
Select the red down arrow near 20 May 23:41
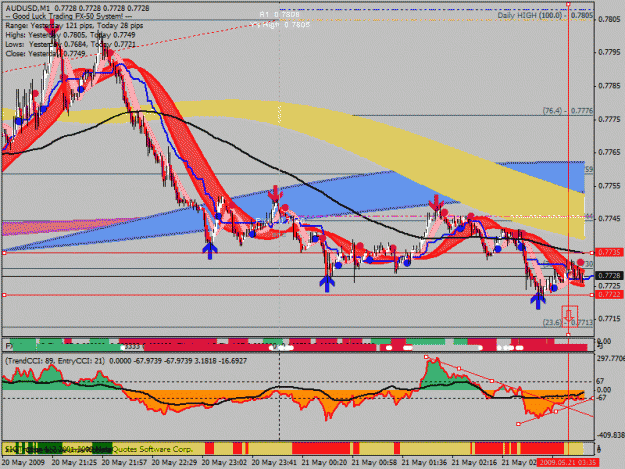[x=275, y=194]
